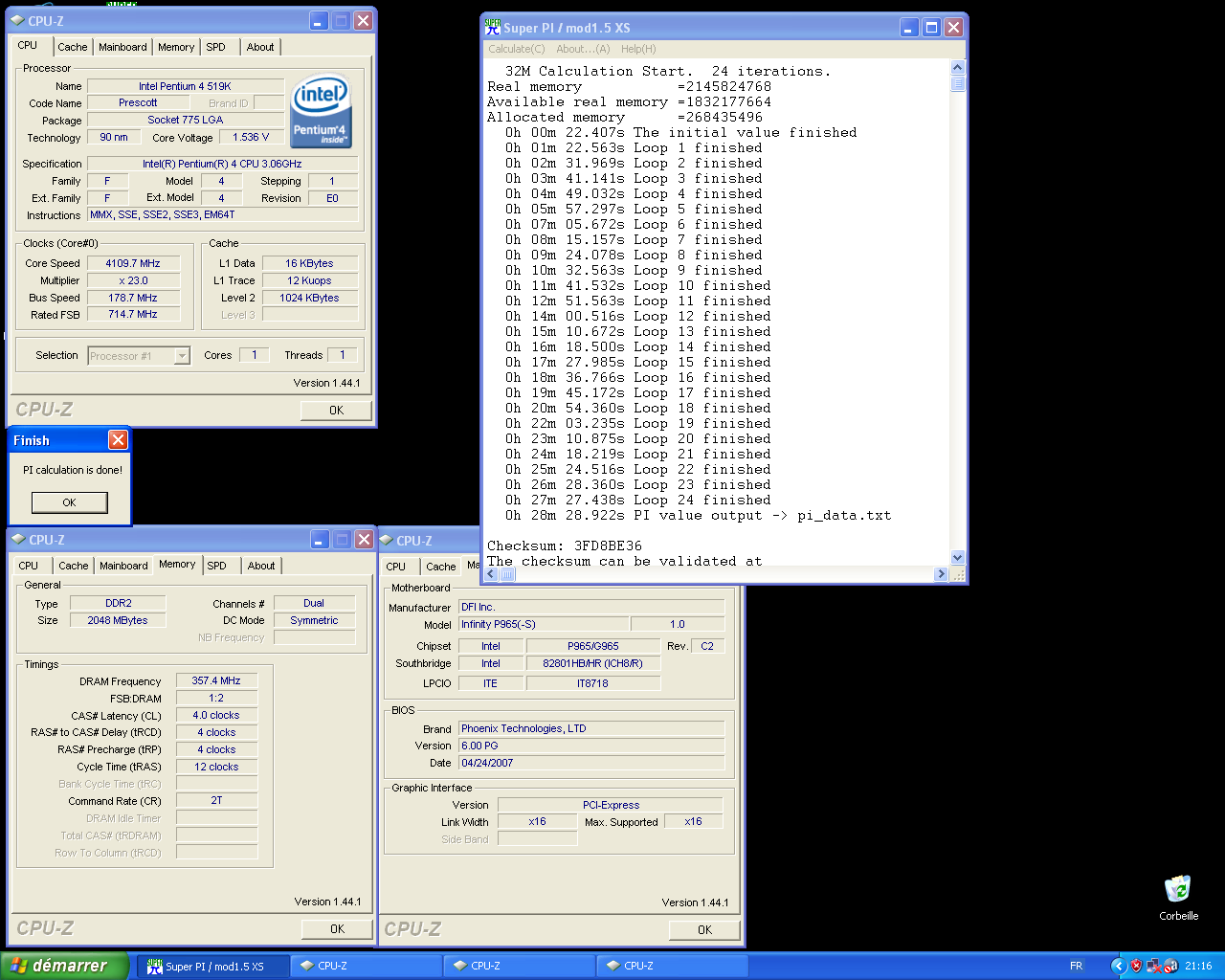Image resolution: width=1225 pixels, height=980 pixels.
Task: Switch to Super PI / mod1.5 XS taskbar button
Action: coord(212,967)
